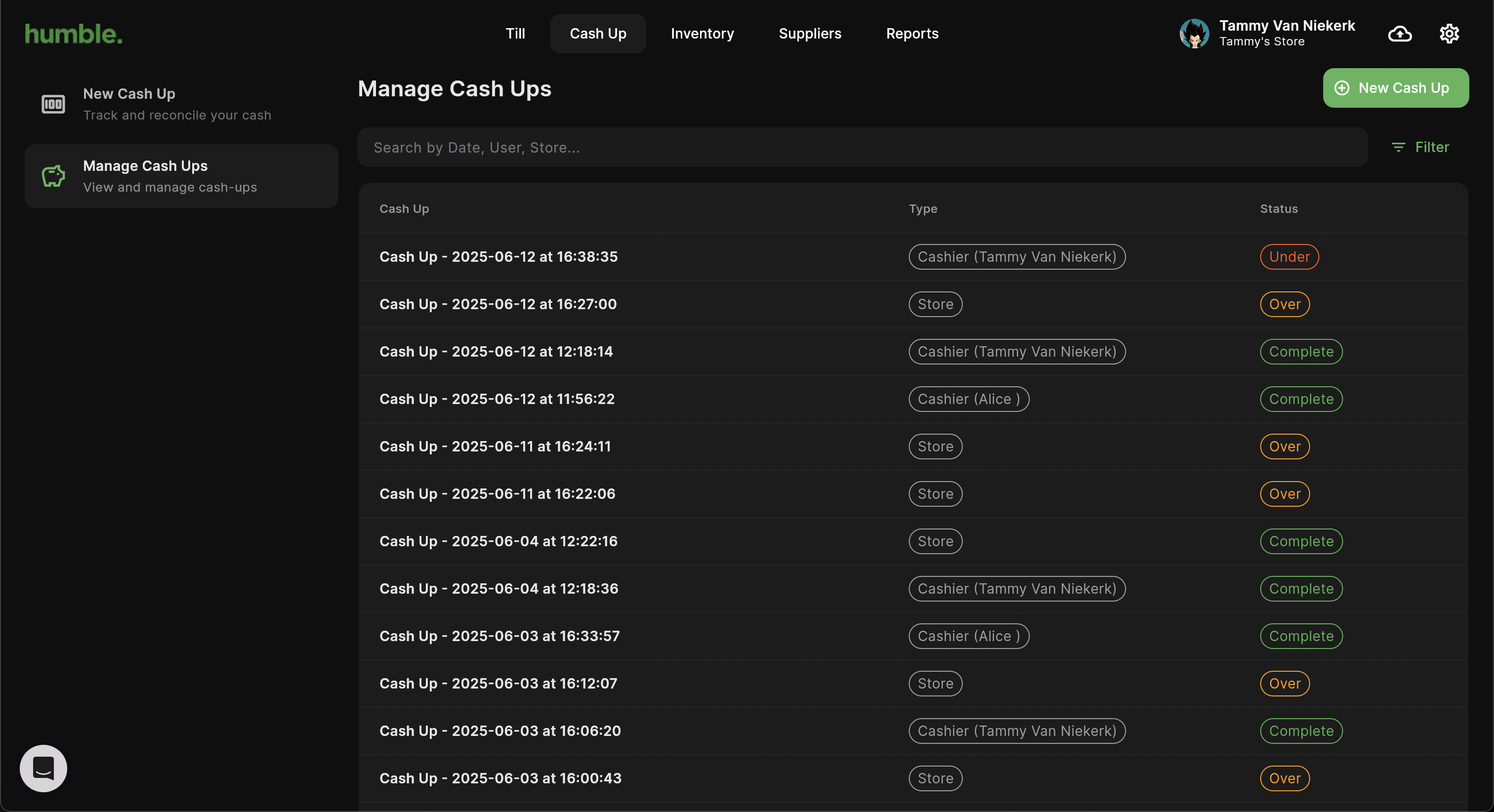Click Cashier (Alice) tag on 16:33:57 row
The image size is (1494, 812).
968,636
